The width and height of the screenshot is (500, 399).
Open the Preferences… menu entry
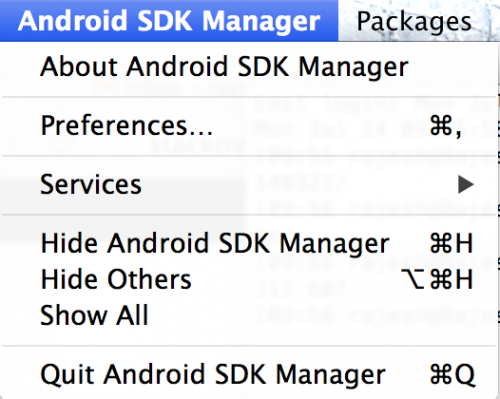pos(248,126)
